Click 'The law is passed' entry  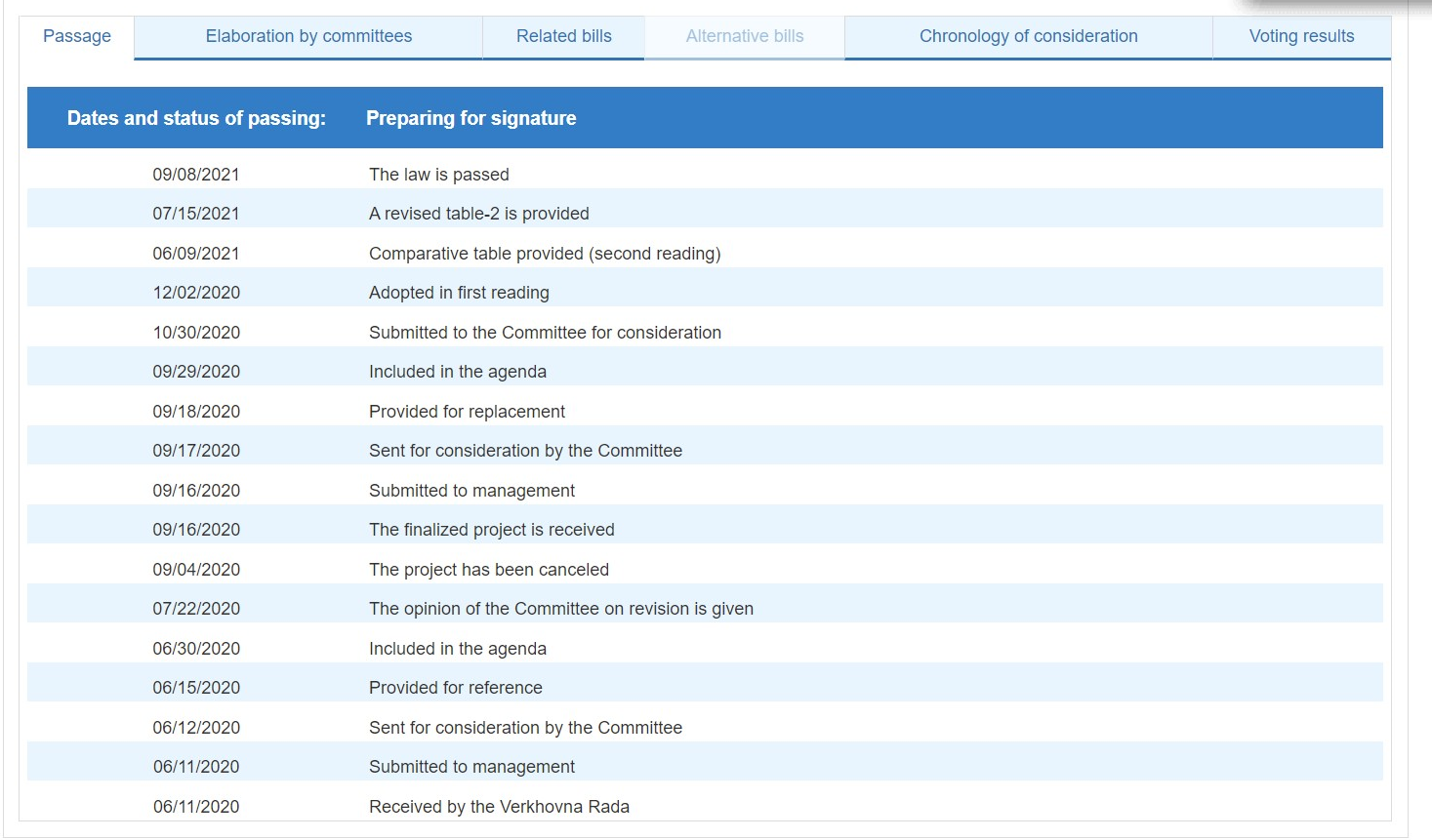439,175
